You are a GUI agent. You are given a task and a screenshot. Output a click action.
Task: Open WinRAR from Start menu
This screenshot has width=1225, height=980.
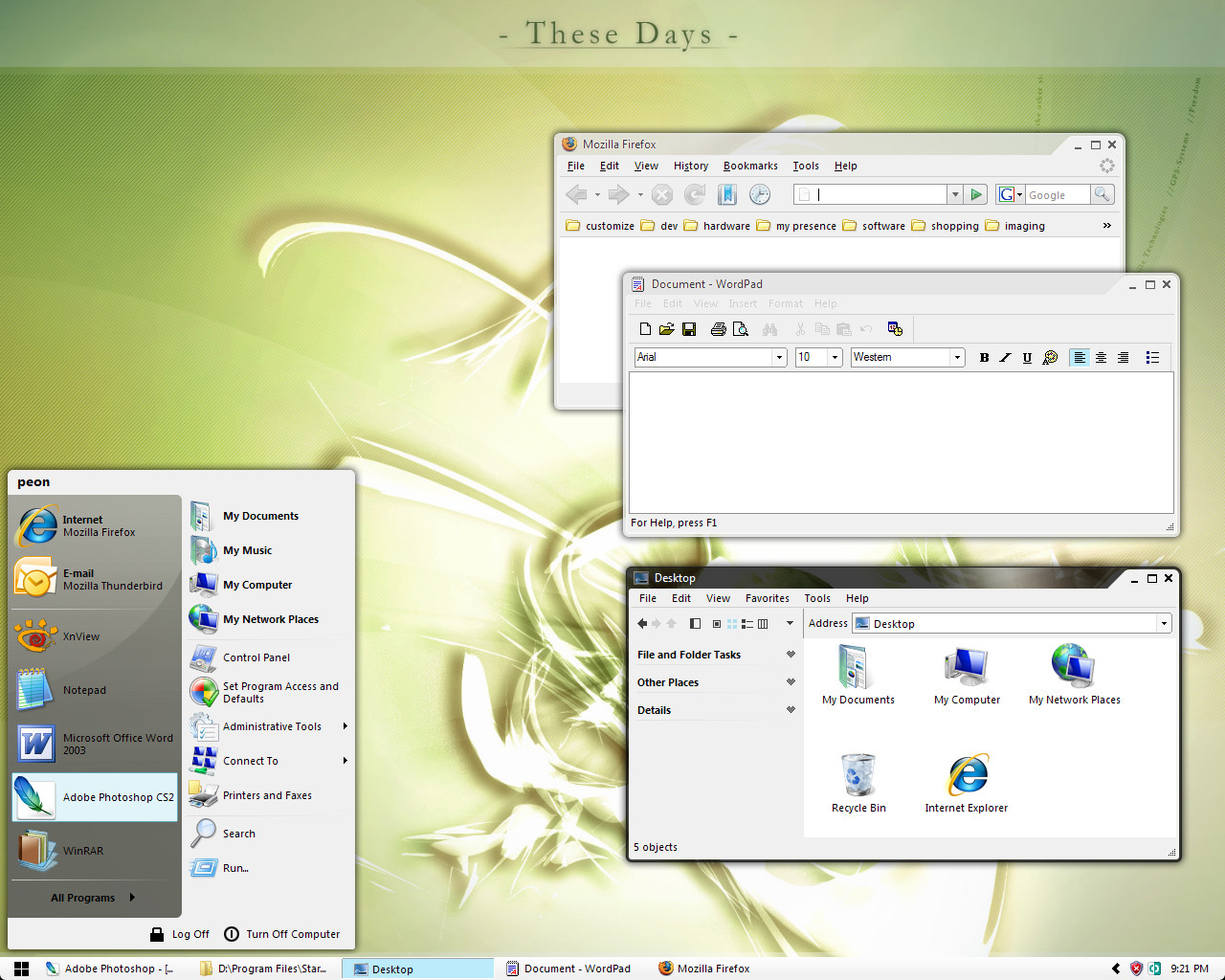point(95,851)
